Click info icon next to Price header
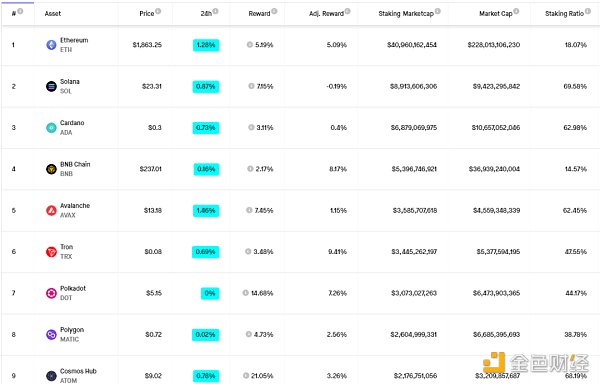600x384 pixels. 158,11
